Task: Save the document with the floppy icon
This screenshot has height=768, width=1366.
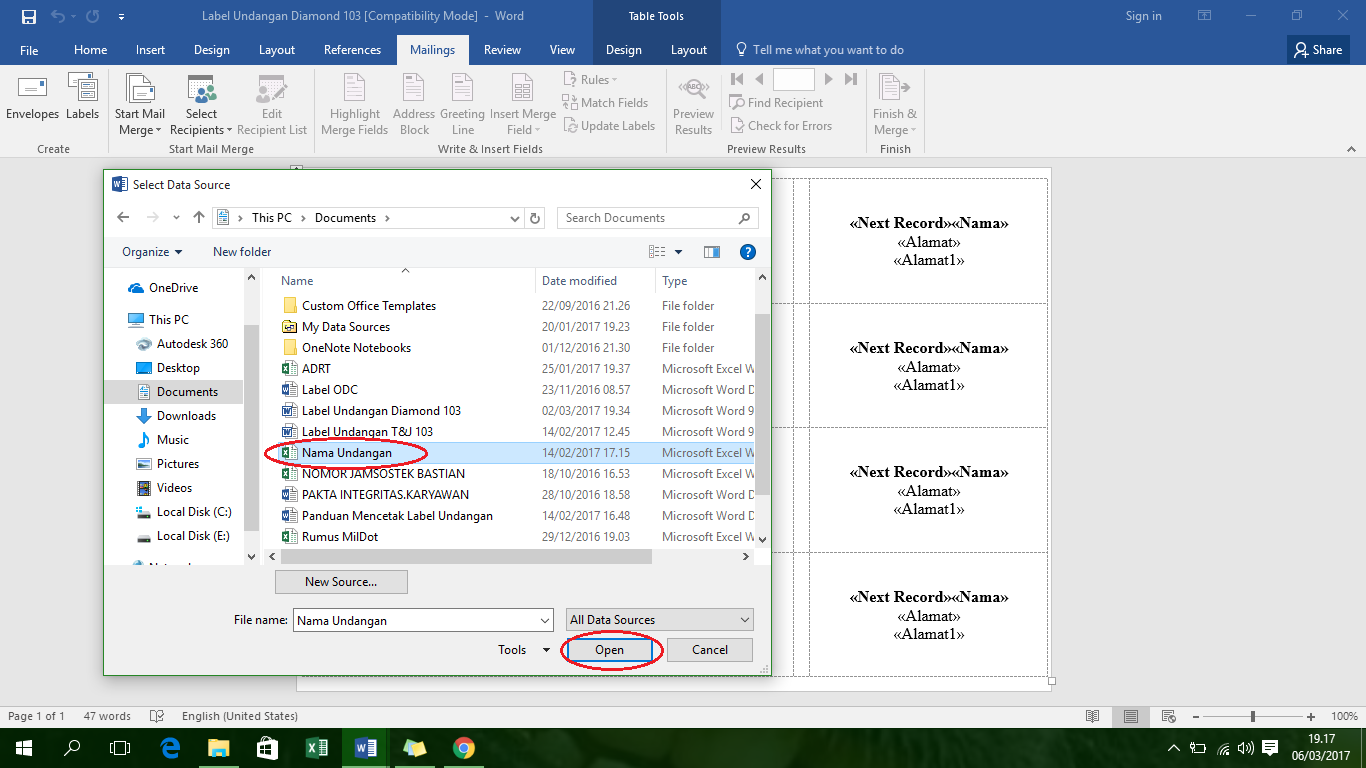Action: 28,16
